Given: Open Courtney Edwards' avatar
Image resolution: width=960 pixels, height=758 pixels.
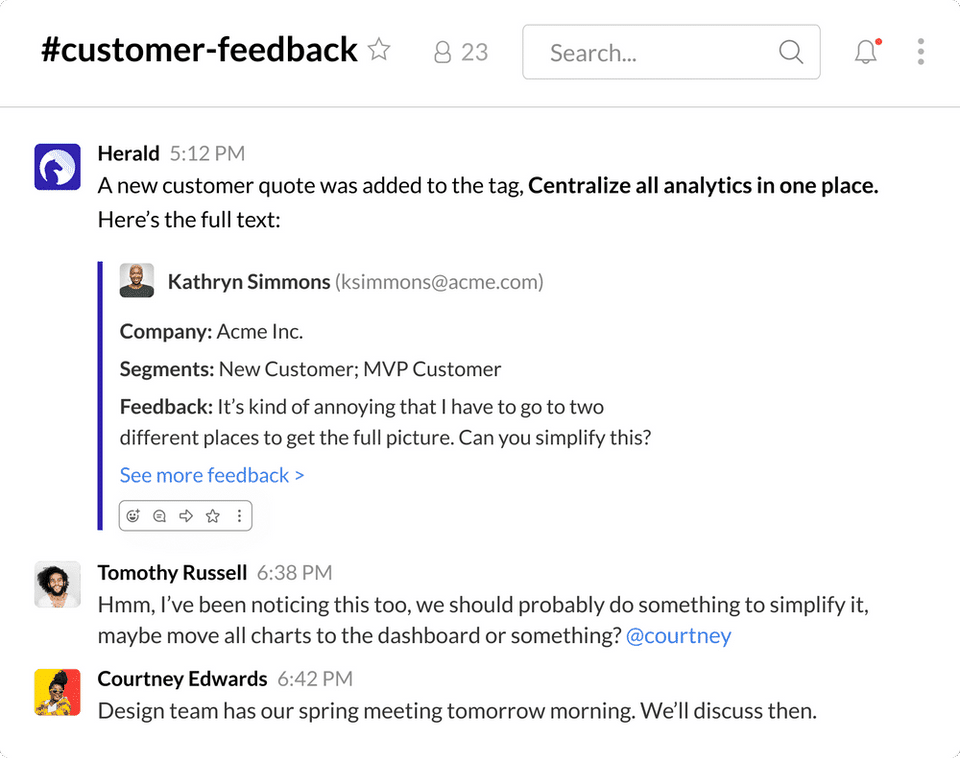Looking at the screenshot, I should pos(58,692).
